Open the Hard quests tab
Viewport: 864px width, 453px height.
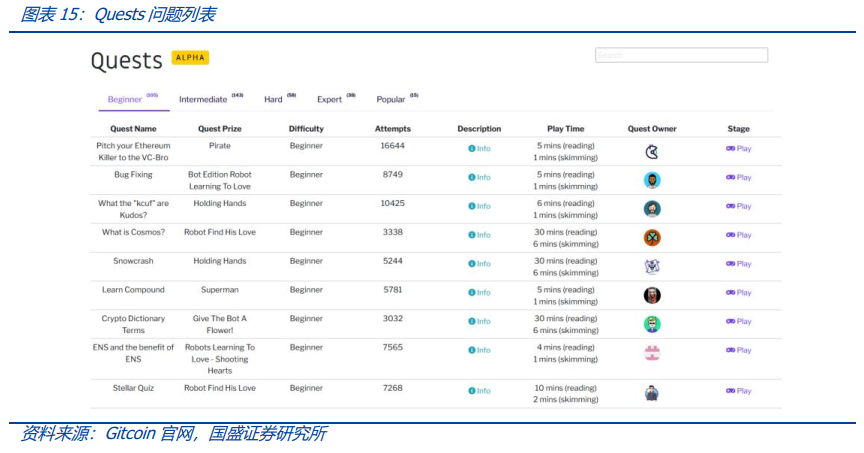(280, 99)
